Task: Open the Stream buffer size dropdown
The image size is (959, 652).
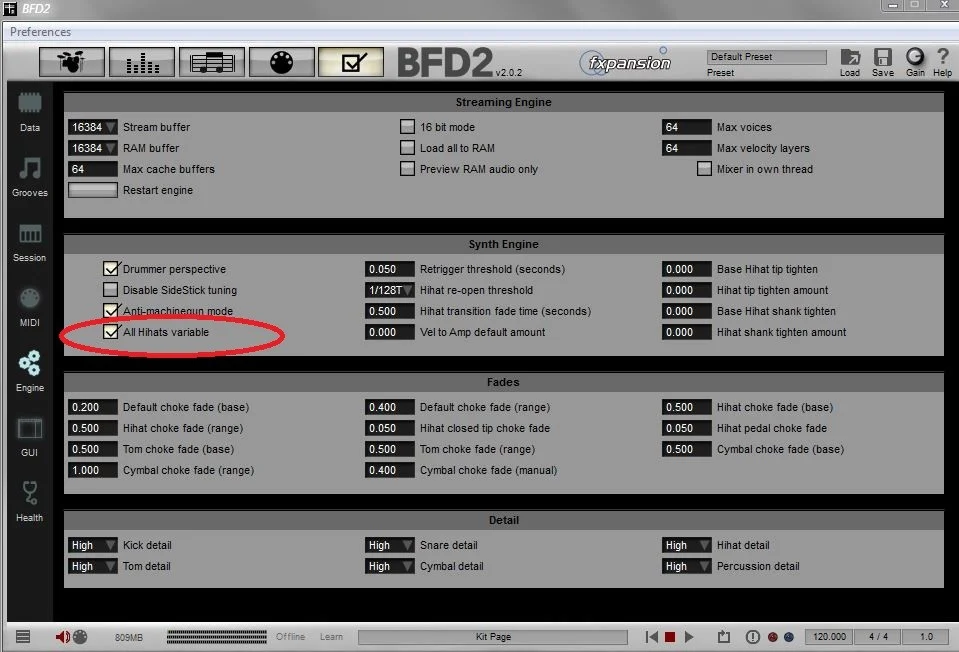Action: pos(92,127)
